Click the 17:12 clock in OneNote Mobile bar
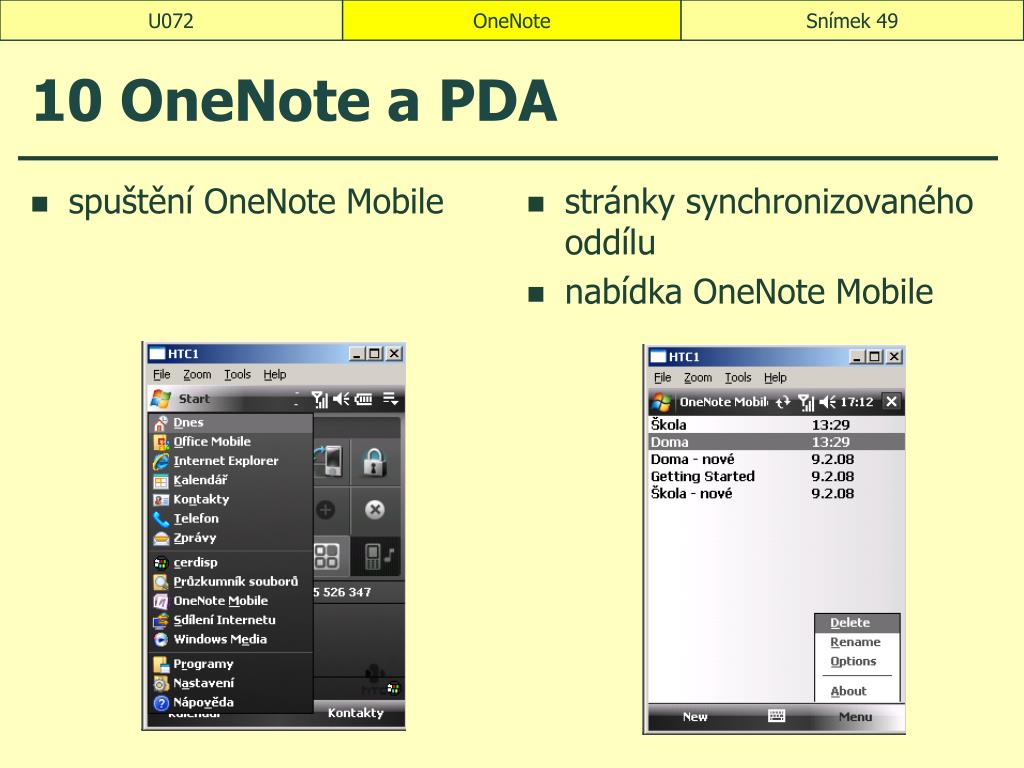This screenshot has height=768, width=1024. point(857,402)
